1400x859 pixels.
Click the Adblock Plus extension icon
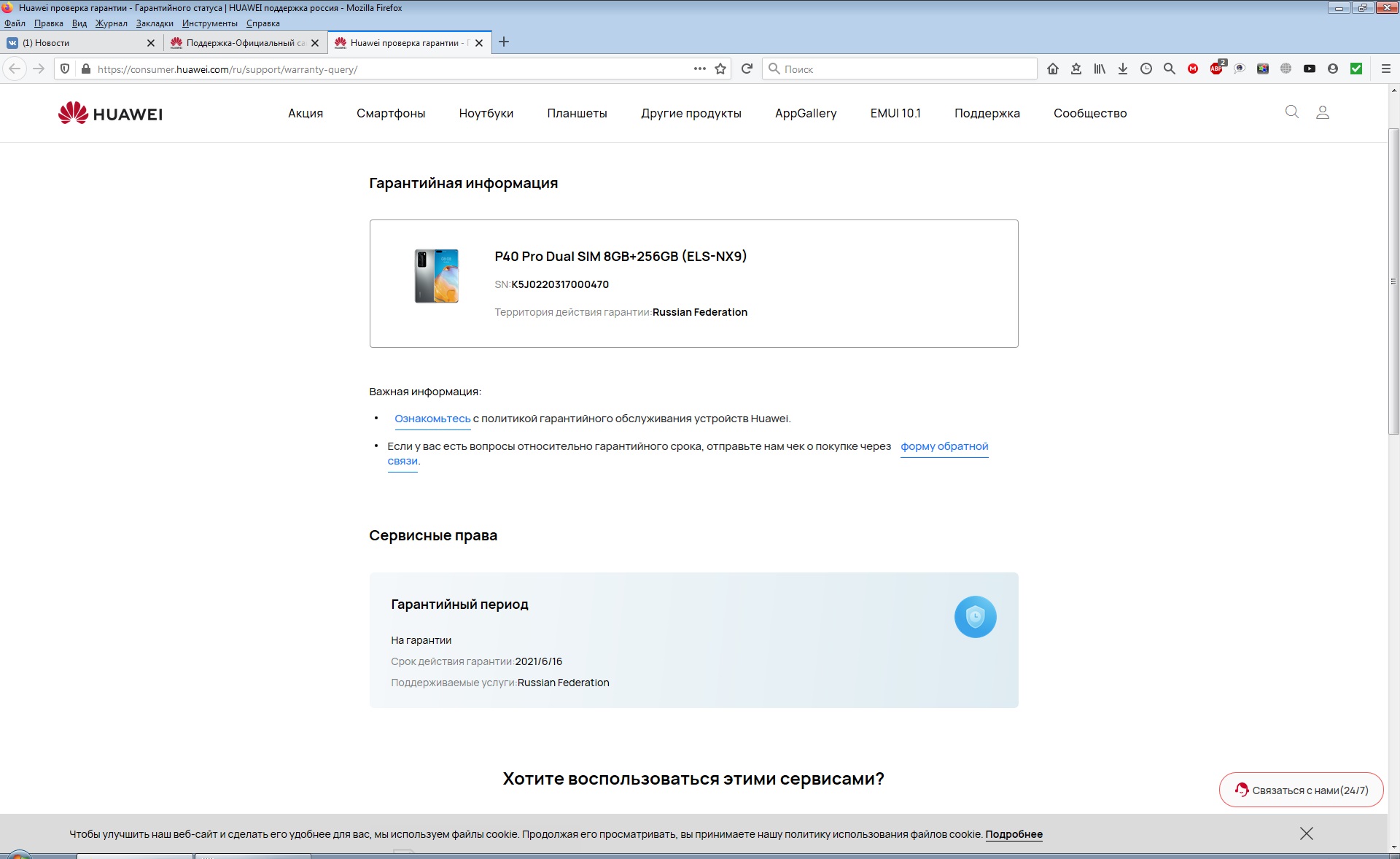tap(1216, 69)
